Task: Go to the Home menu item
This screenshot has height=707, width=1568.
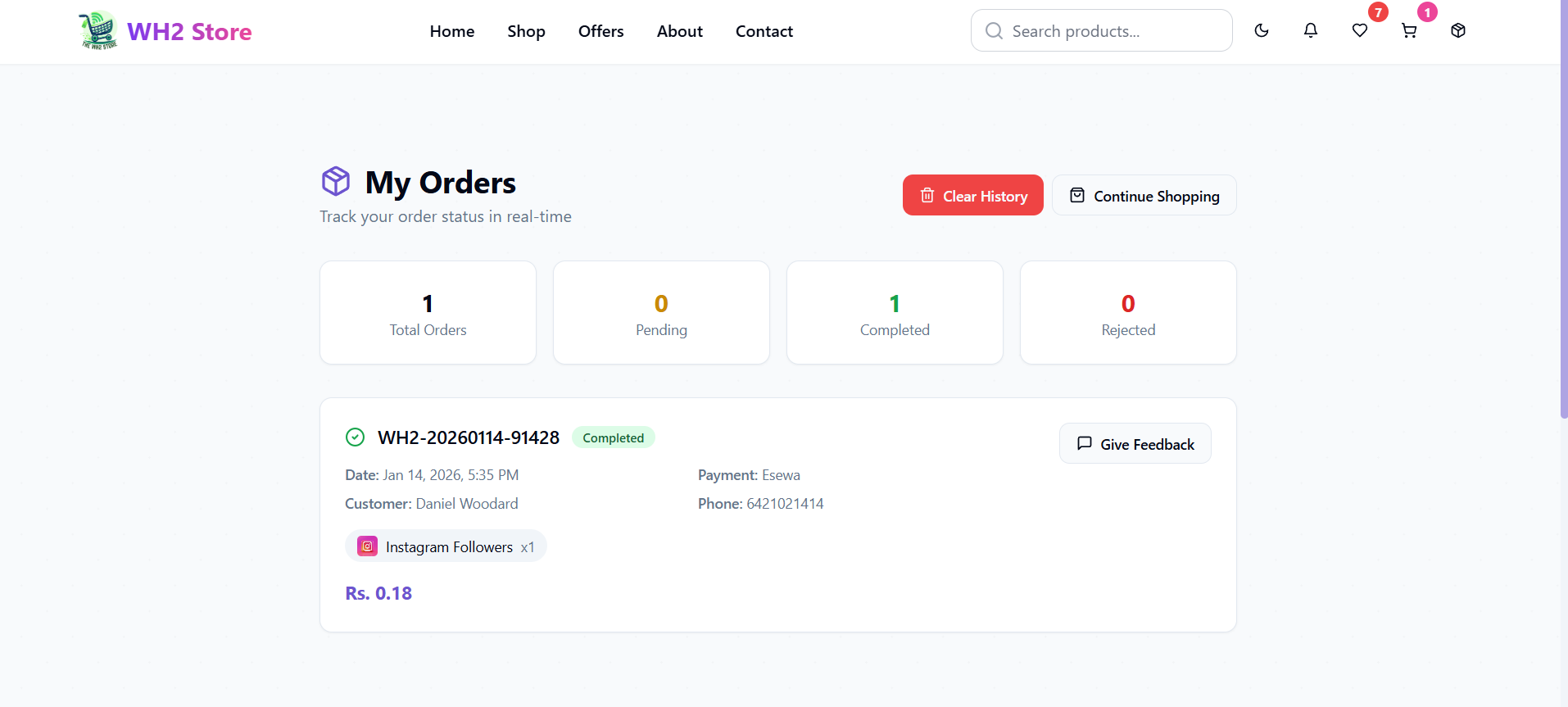Action: [x=452, y=31]
